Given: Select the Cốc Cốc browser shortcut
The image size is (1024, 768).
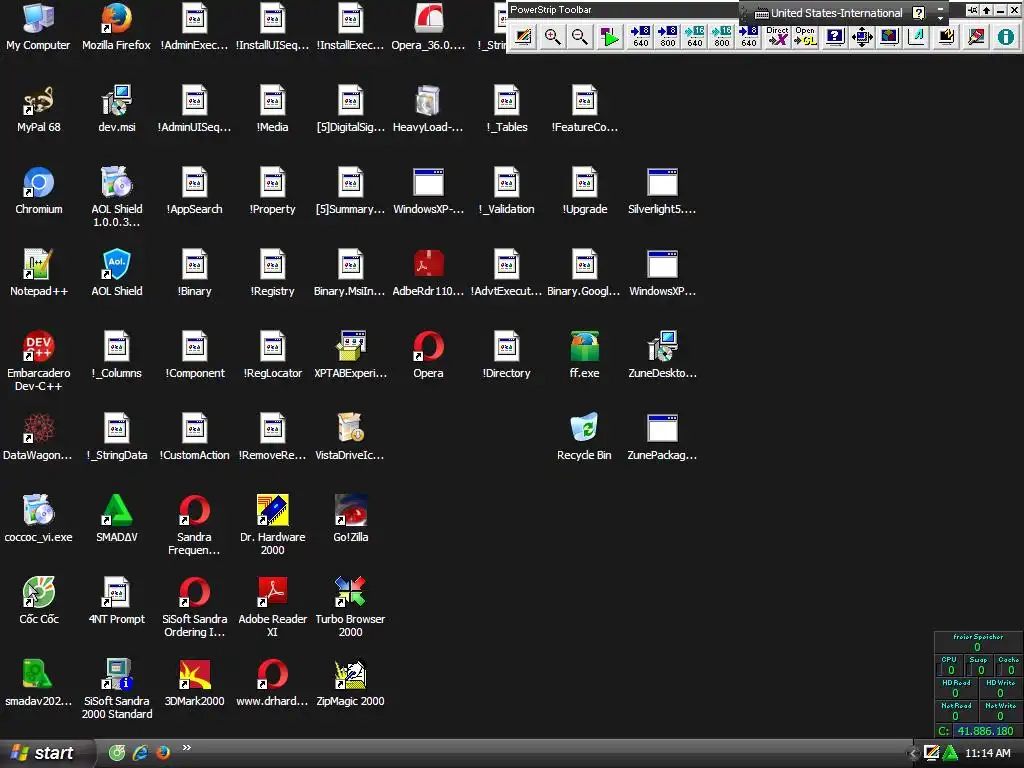Looking at the screenshot, I should [x=39, y=600].
